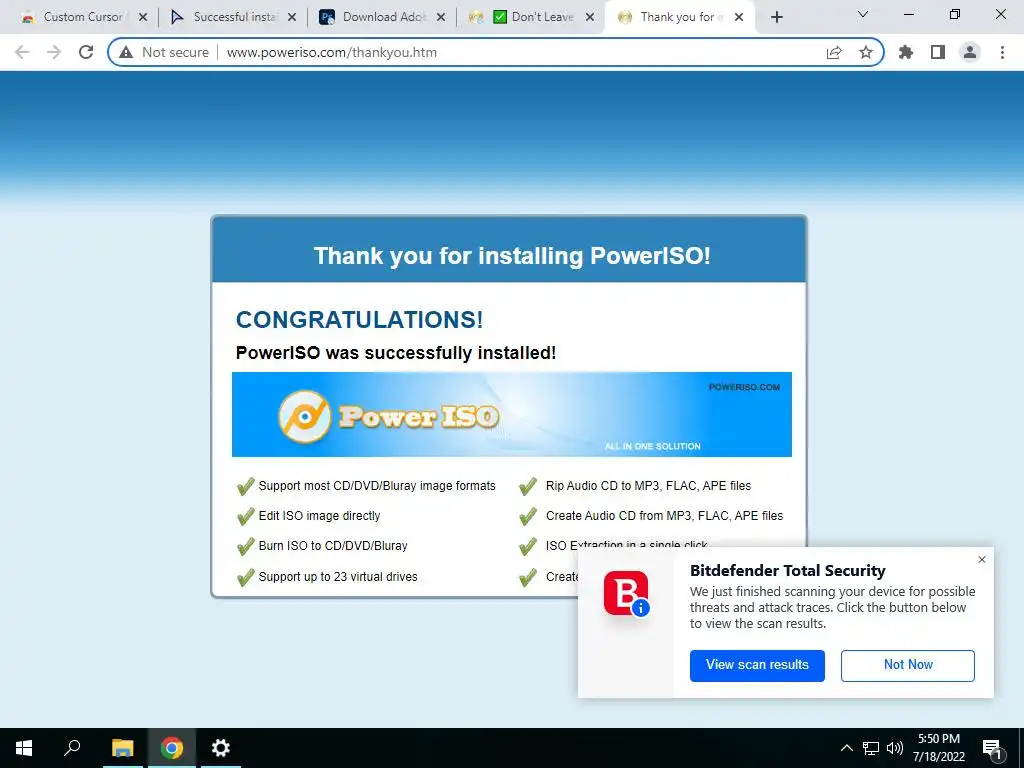Click the Not secure warning icon

pyautogui.click(x=126, y=52)
